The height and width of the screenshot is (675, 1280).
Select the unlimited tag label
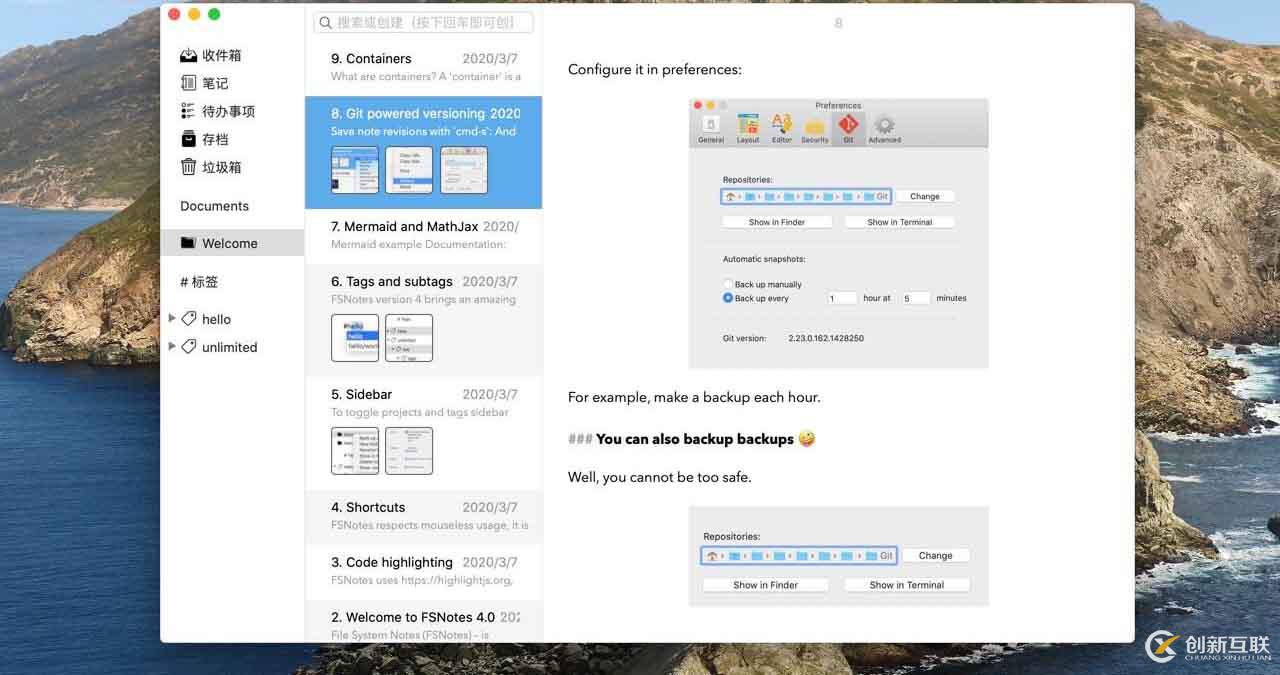229,347
